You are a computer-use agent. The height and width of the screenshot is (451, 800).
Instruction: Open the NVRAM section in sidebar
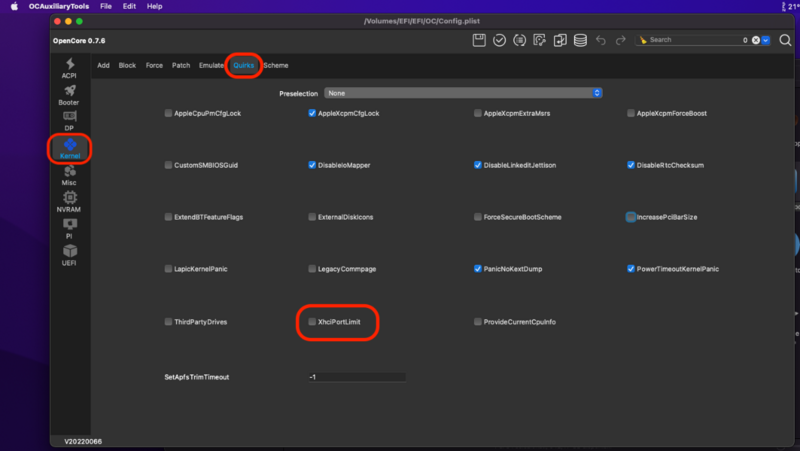[x=69, y=203]
